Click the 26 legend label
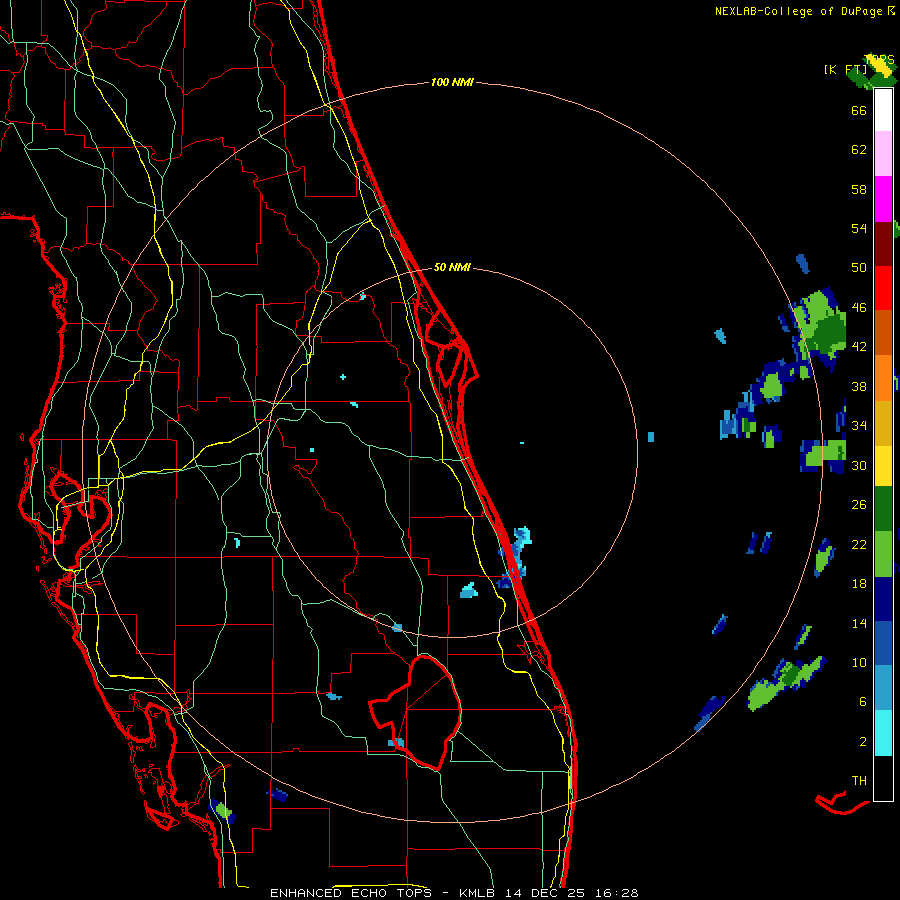The height and width of the screenshot is (900, 900). [859, 505]
